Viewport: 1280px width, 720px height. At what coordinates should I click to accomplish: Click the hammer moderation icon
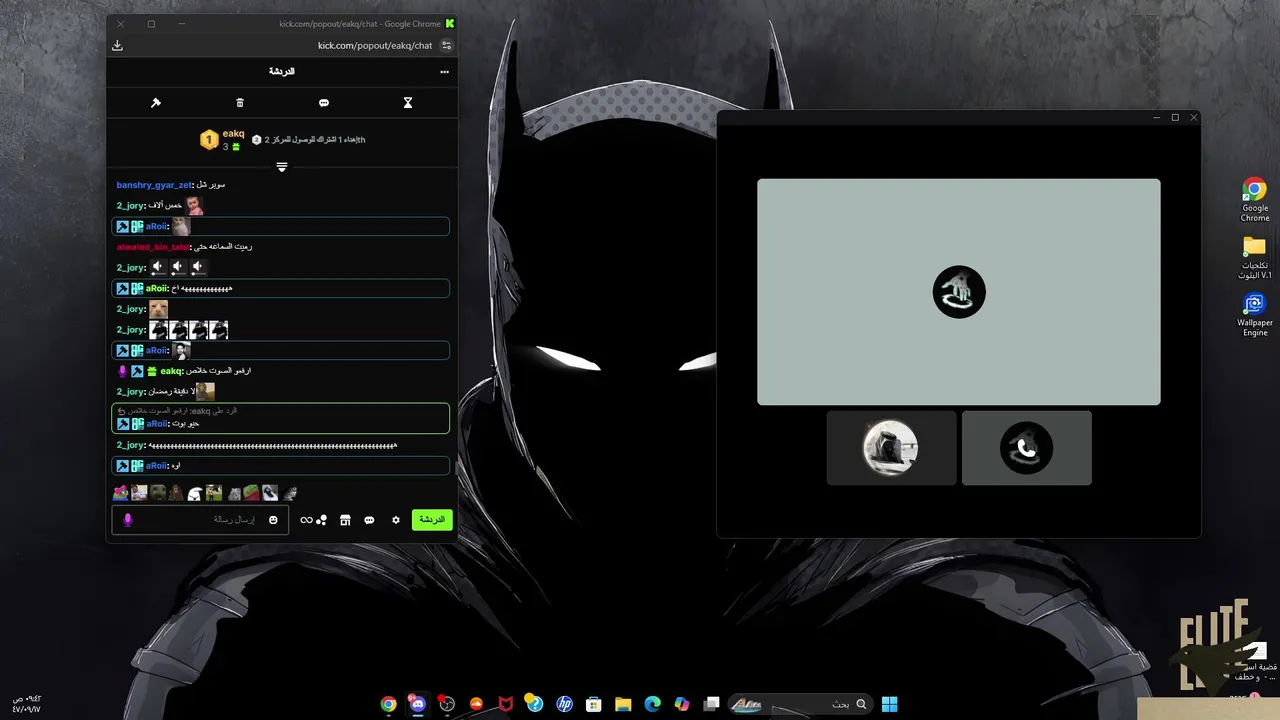click(156, 103)
